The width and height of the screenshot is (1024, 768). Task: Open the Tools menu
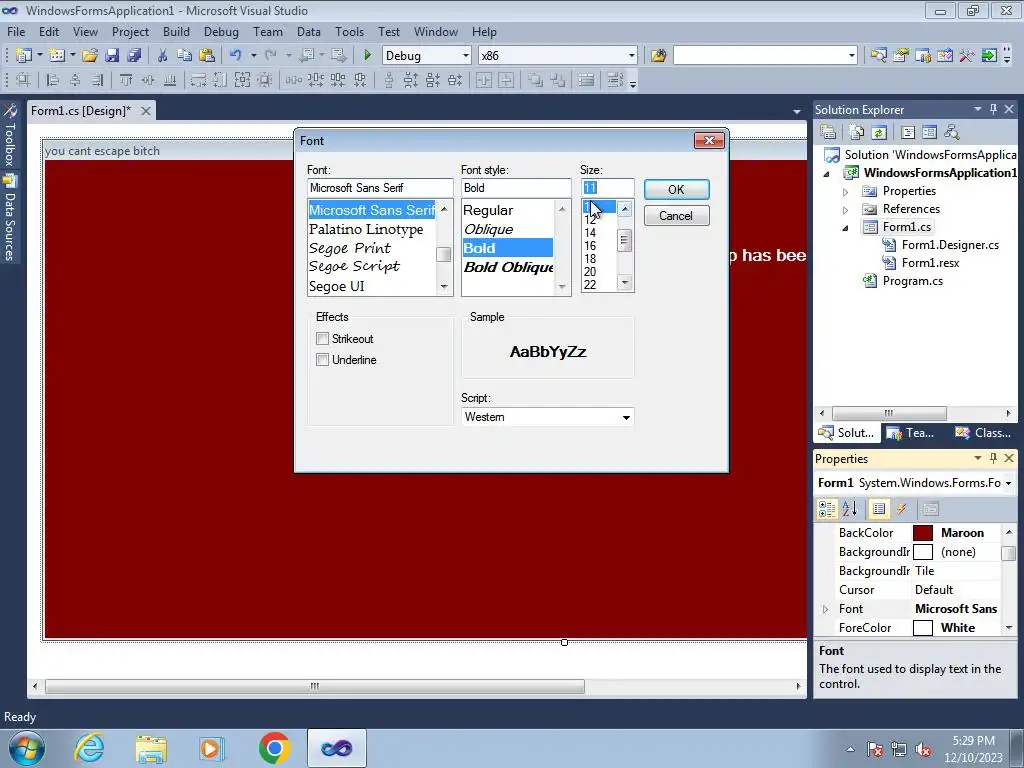click(x=349, y=31)
